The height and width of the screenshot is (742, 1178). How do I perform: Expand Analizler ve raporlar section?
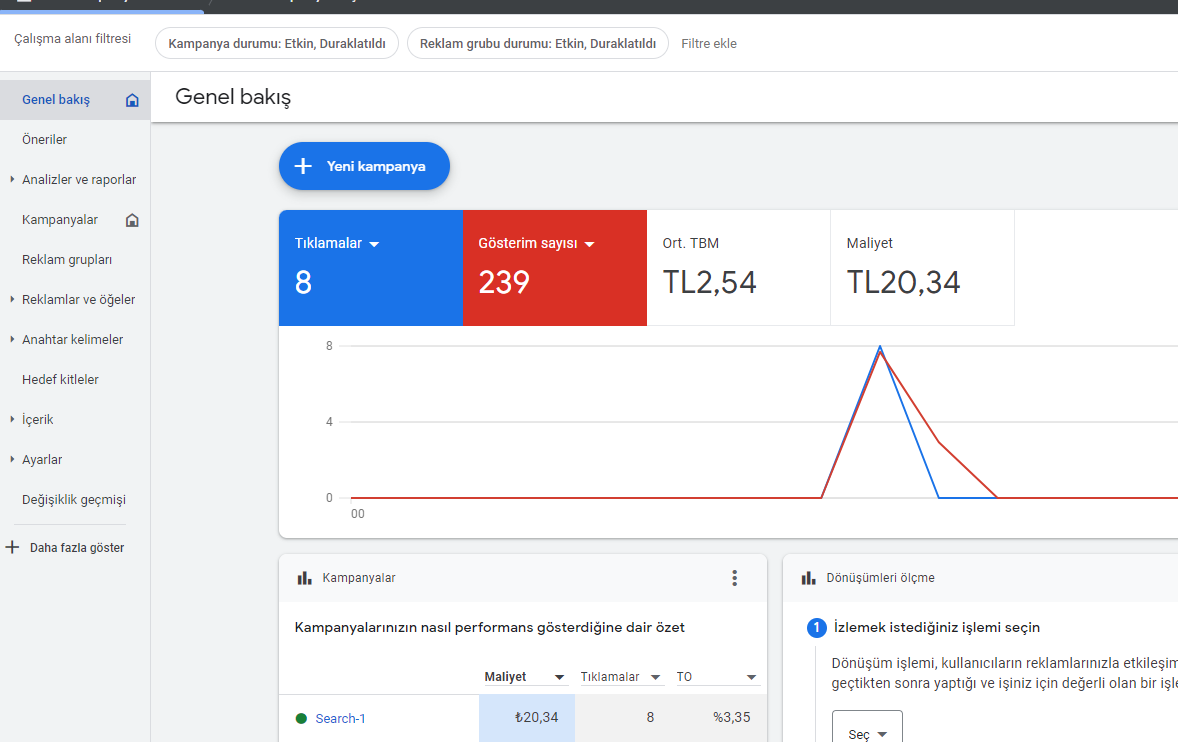[12, 179]
